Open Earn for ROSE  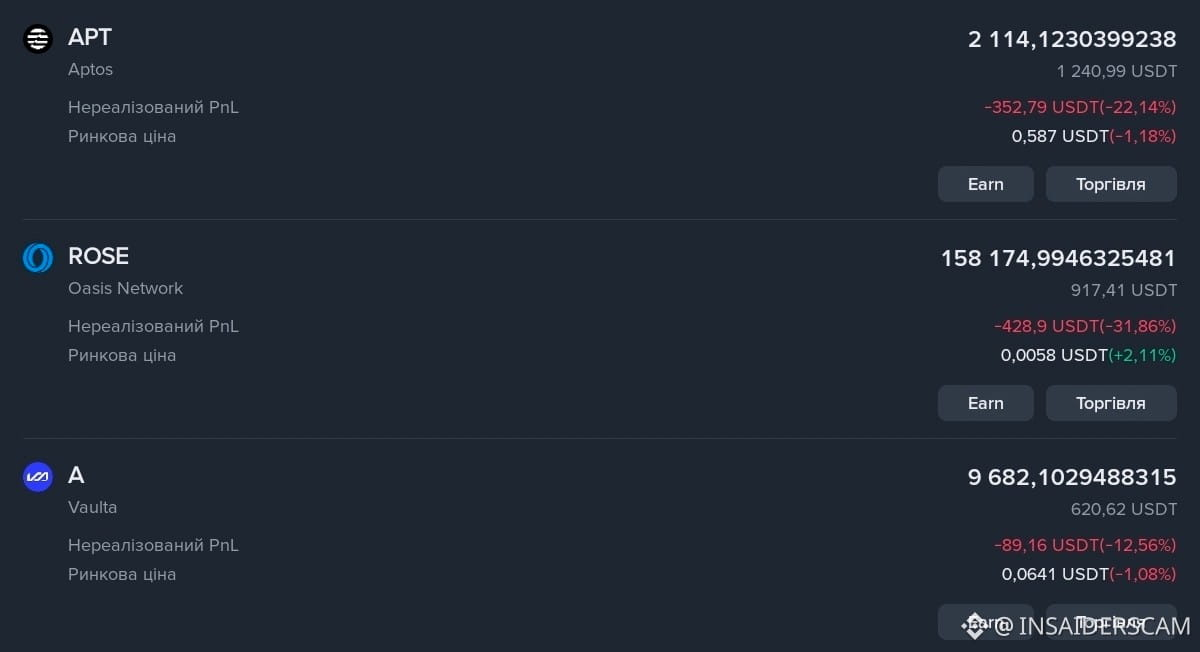985,403
